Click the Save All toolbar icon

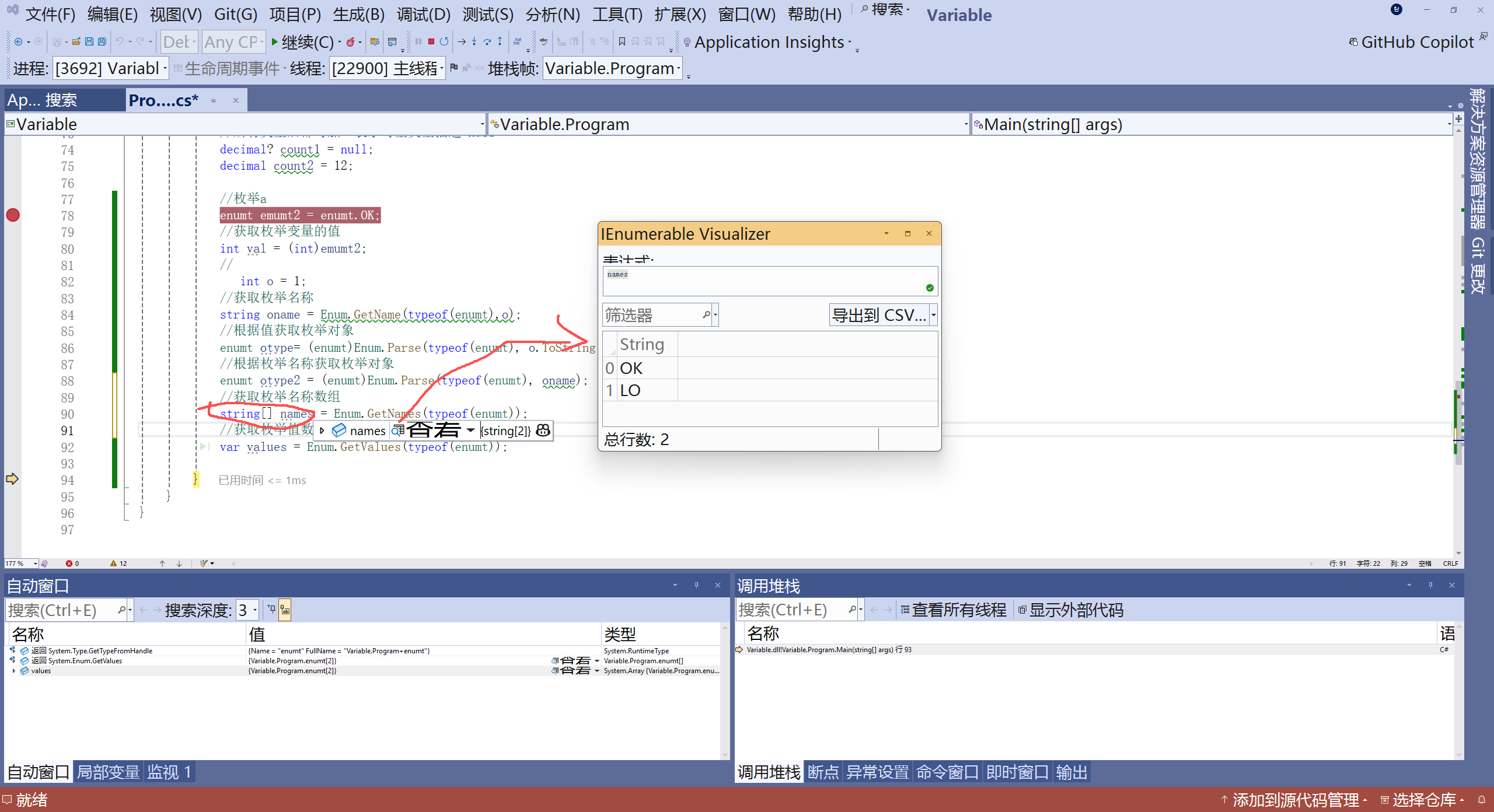click(x=102, y=41)
